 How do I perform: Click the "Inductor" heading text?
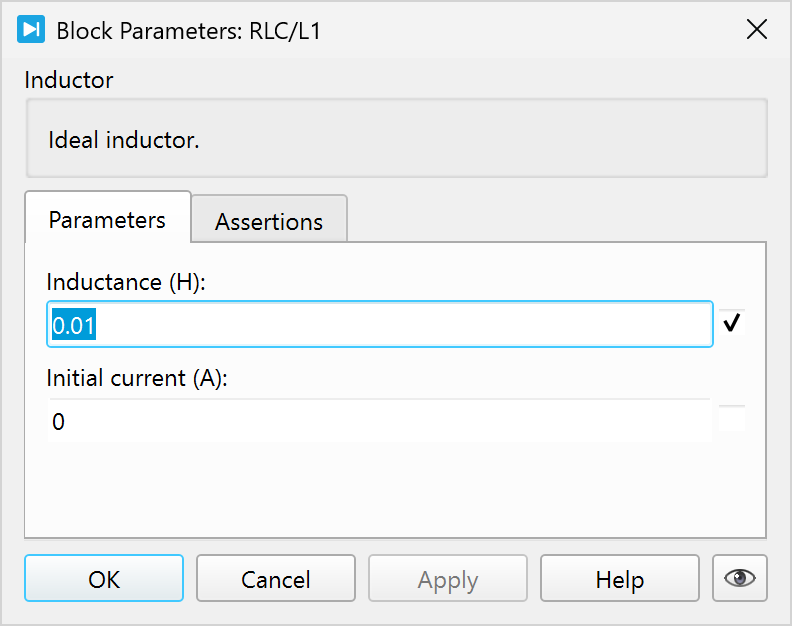[x=69, y=80]
